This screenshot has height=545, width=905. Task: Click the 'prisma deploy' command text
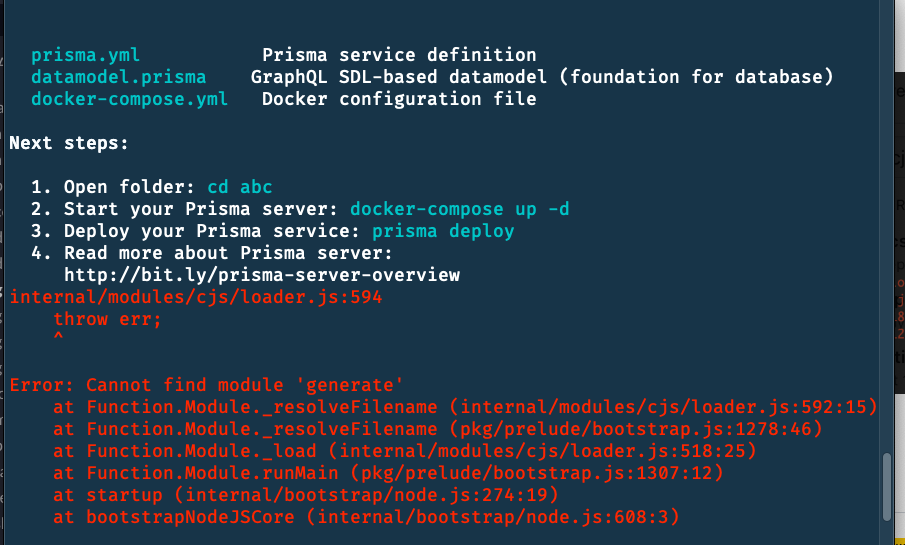point(443,231)
